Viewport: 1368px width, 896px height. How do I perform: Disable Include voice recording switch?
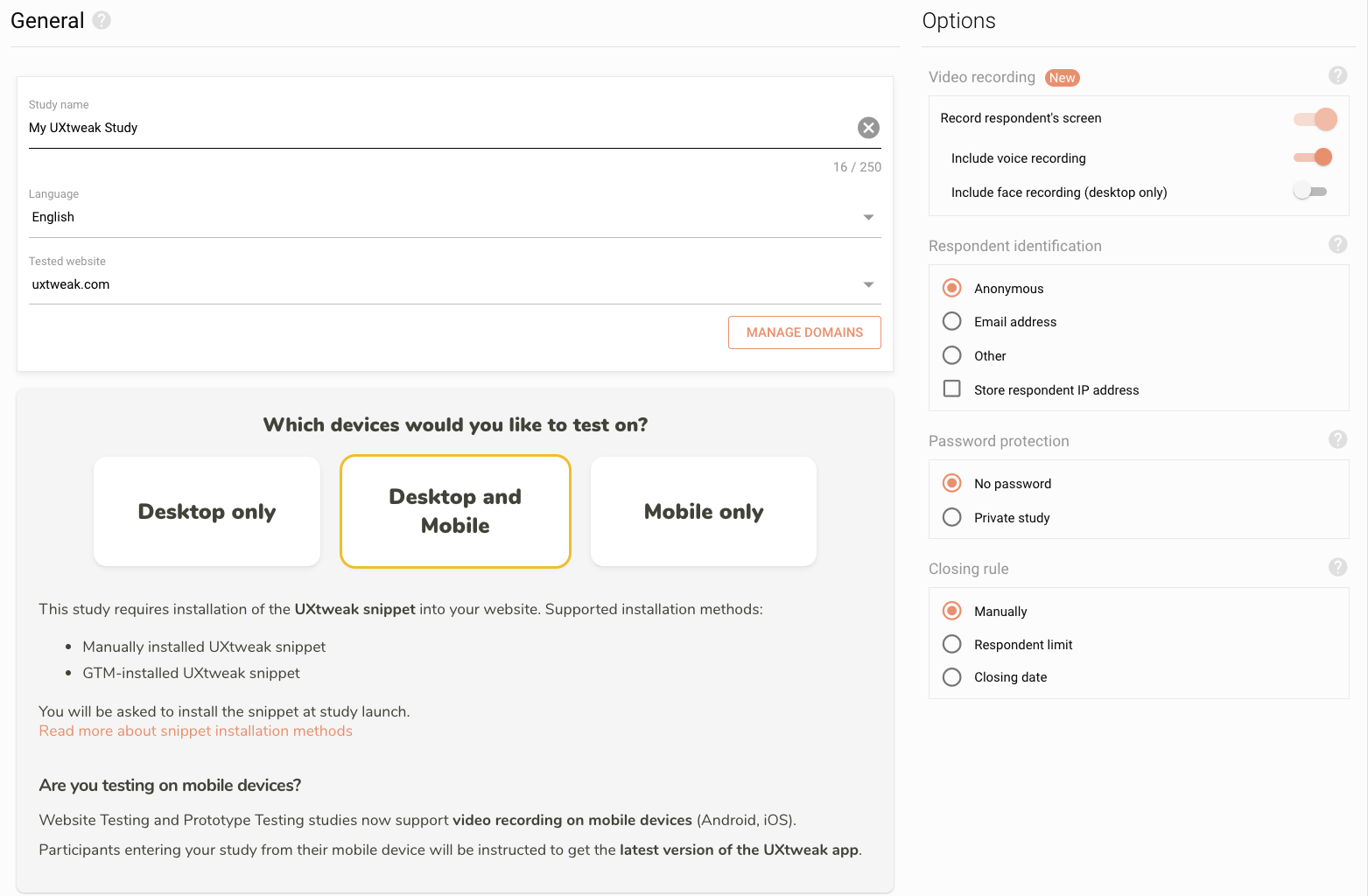1313,157
